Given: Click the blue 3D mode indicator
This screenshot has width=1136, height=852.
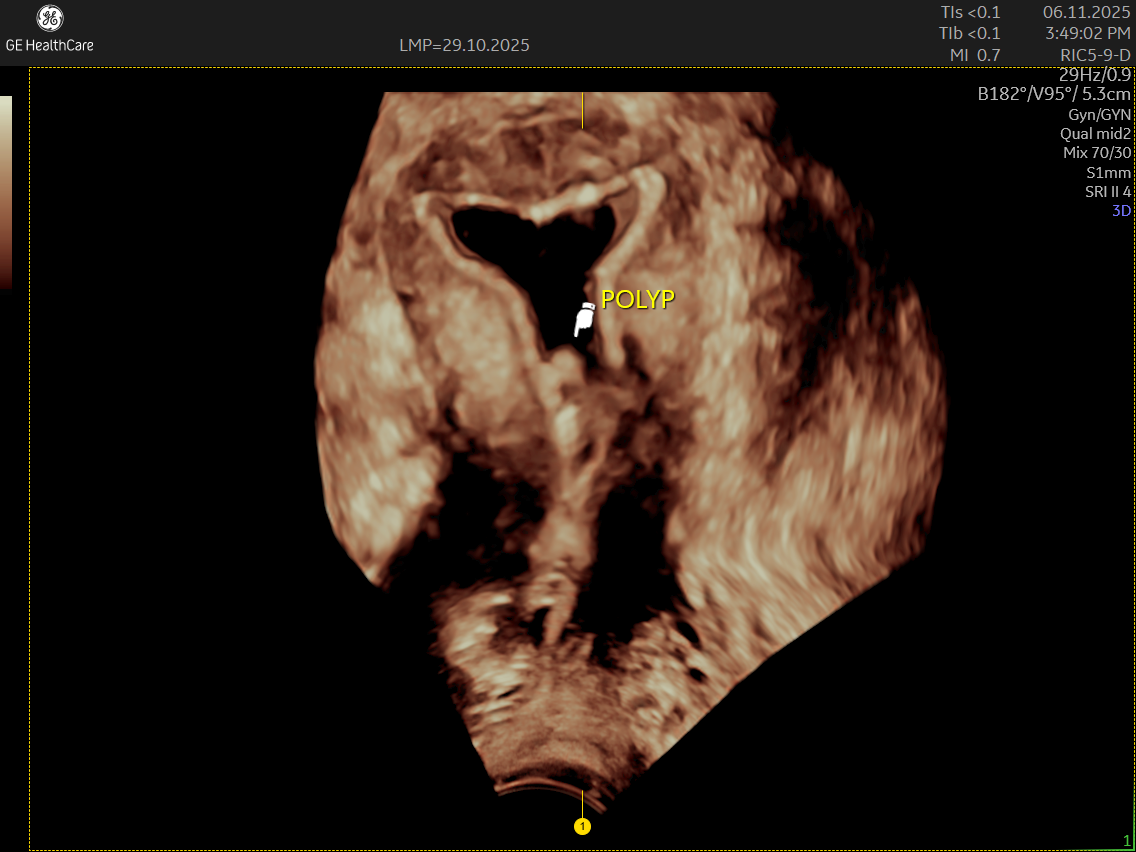Looking at the screenshot, I should pos(1121,211).
